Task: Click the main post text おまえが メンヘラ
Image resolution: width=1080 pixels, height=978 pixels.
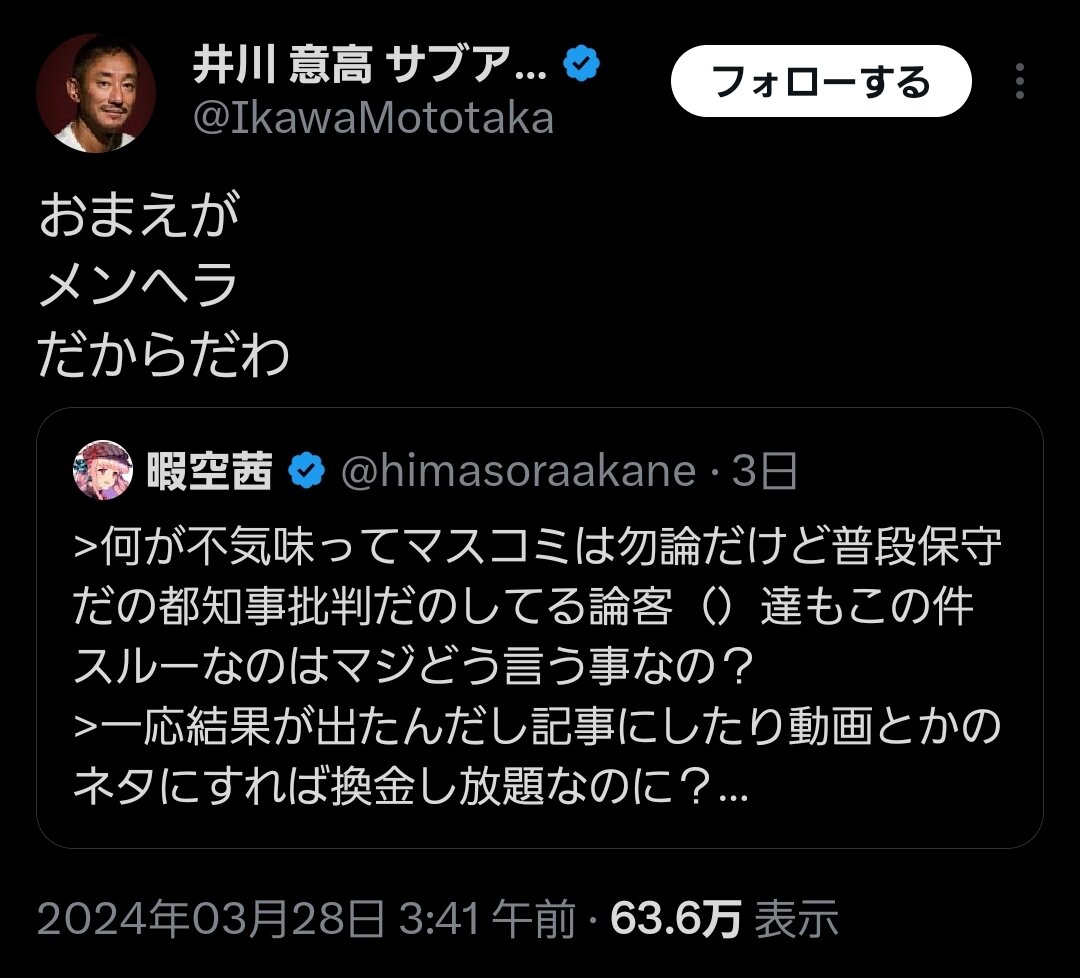Action: (139, 249)
